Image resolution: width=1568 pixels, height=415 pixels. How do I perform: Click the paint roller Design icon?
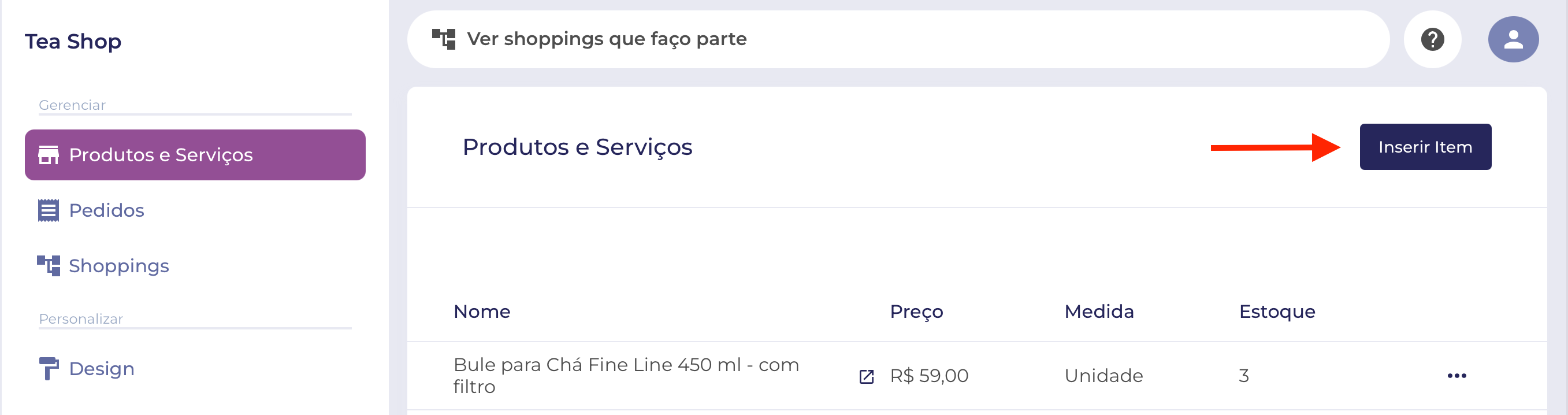[49, 369]
